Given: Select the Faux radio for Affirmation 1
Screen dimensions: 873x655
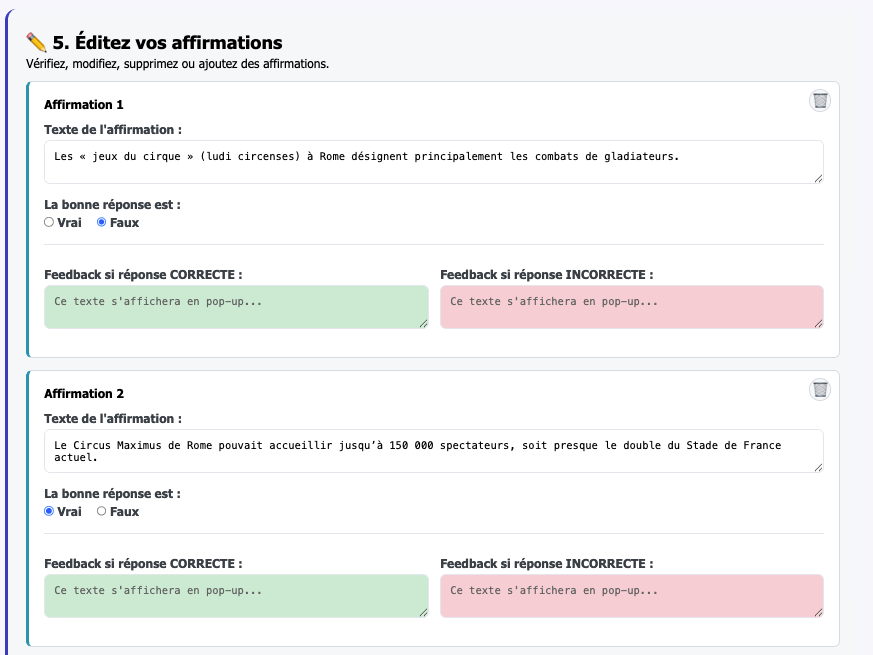Looking at the screenshot, I should (x=101, y=222).
